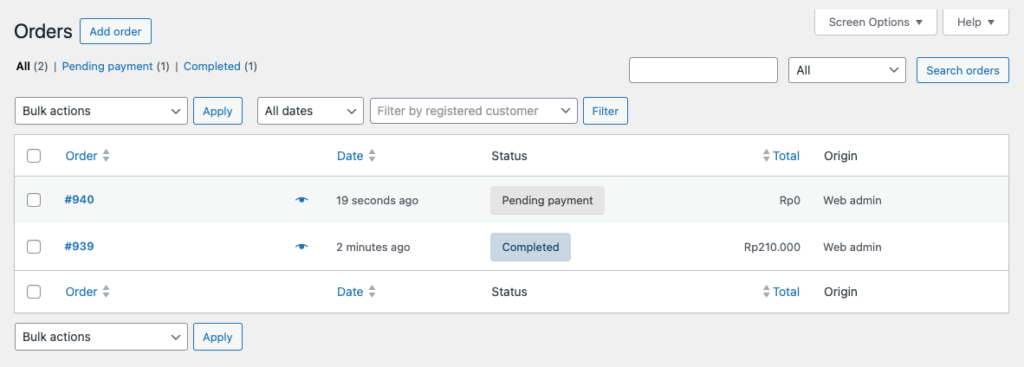Filter to Completed orders

212,66
